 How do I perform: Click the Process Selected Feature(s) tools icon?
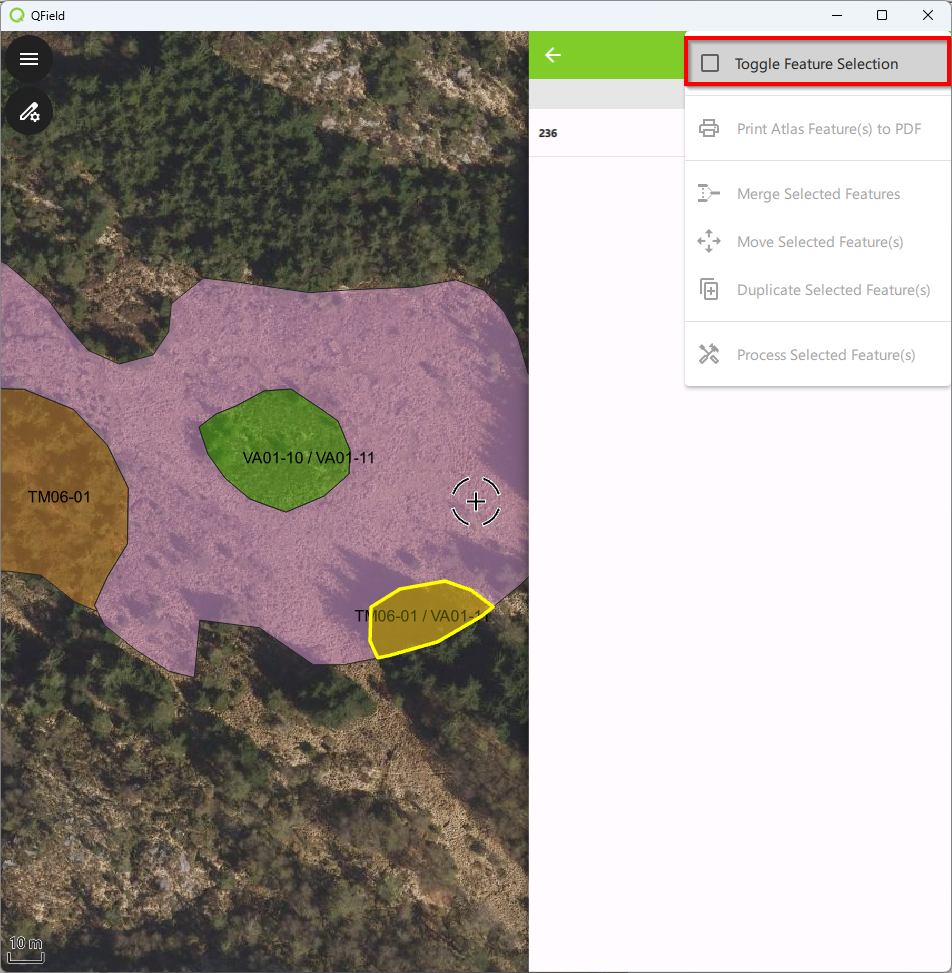(x=709, y=355)
